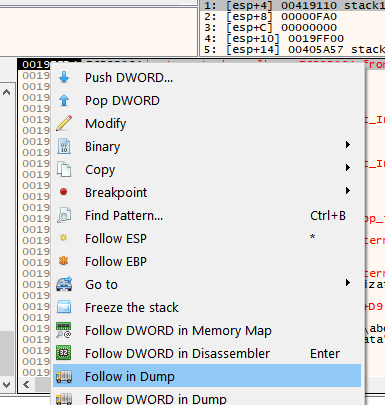Click vertical scrollbar thumb beside the stack
The image size is (385, 405).
(x=7, y=354)
